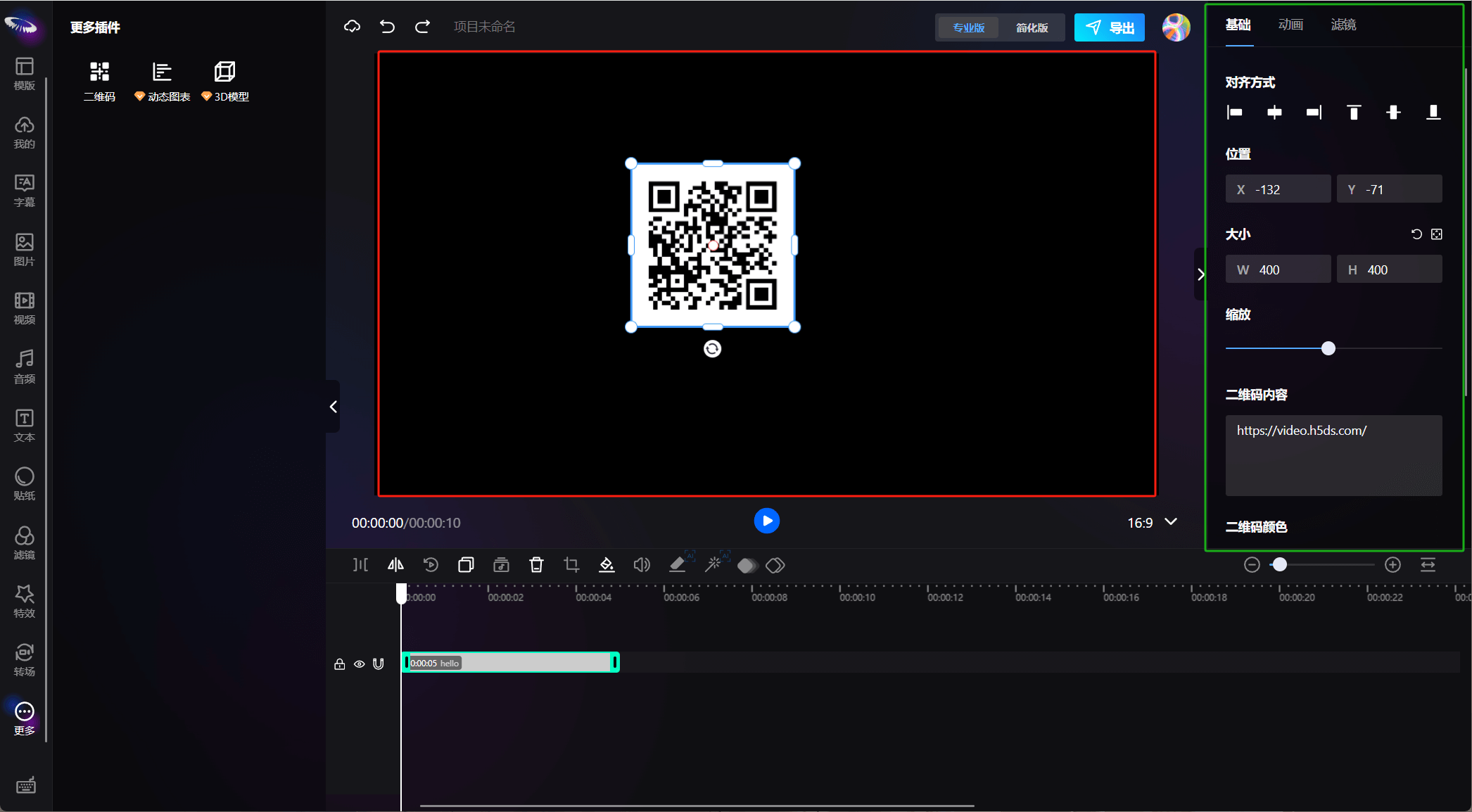Click the QR code (二维码) plugin icon
This screenshot has width=1472, height=812.
pos(99,72)
